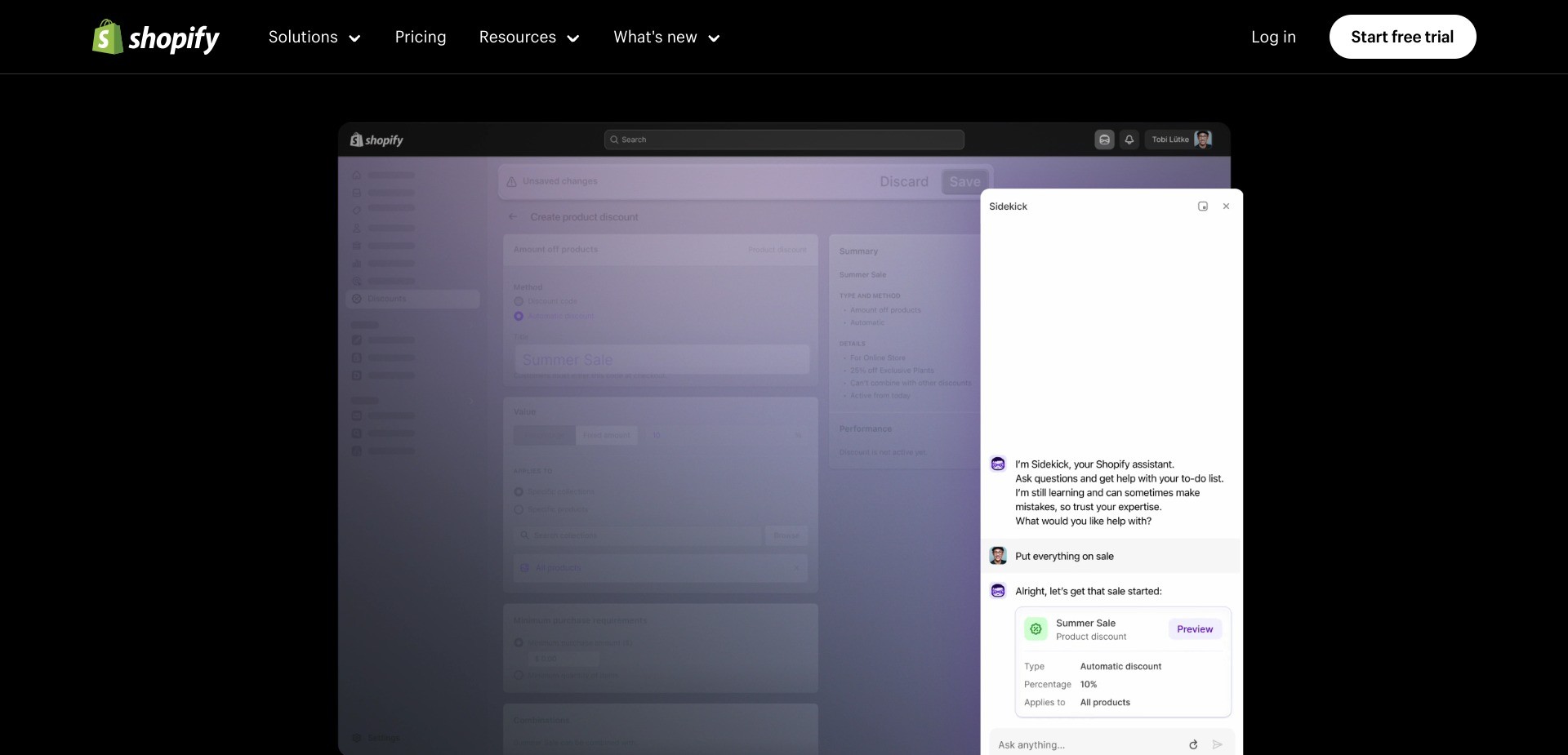Click the Shopify bag logo in the site header
The width and height of the screenshot is (1568, 755).
pyautogui.click(x=155, y=37)
